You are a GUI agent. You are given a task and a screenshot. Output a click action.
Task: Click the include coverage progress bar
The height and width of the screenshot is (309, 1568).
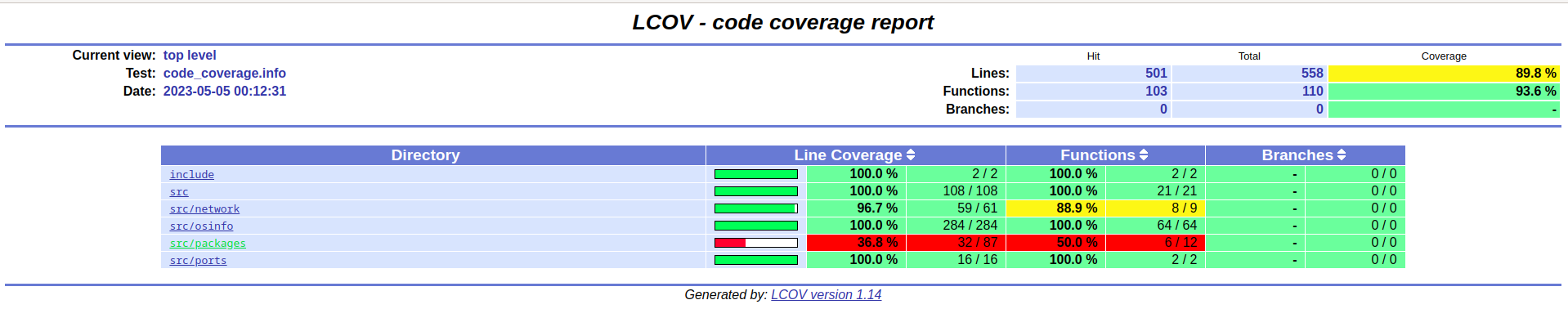coord(756,174)
